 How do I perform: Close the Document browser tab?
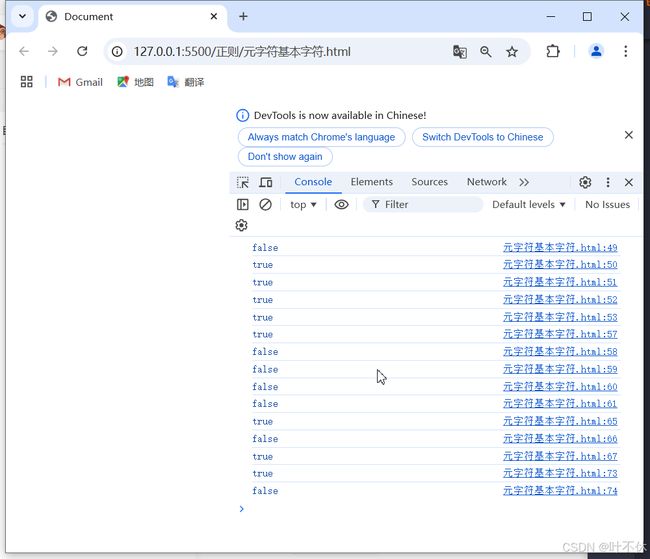tap(214, 17)
